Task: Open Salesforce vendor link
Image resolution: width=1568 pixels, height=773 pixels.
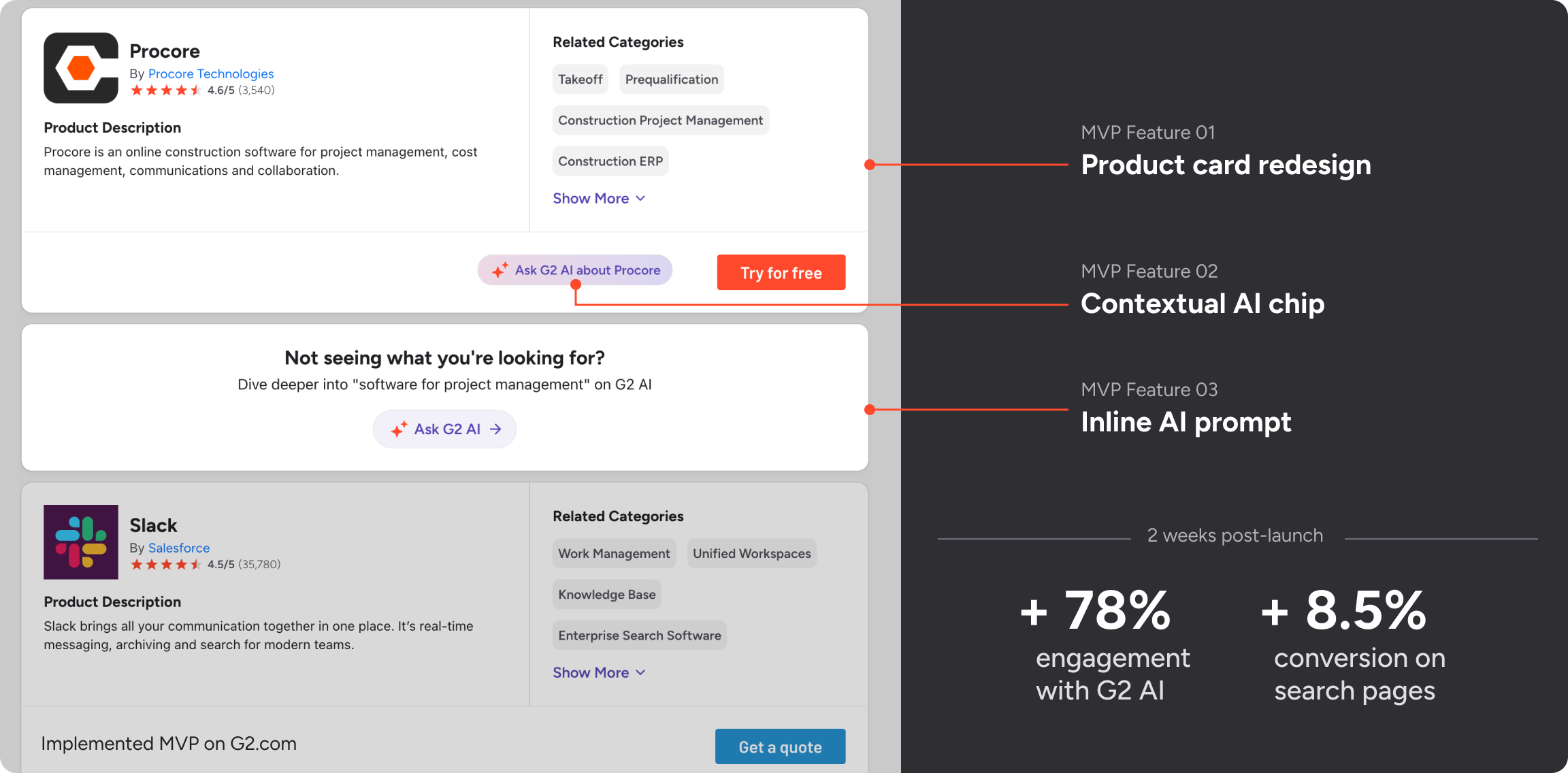Action: point(179,548)
